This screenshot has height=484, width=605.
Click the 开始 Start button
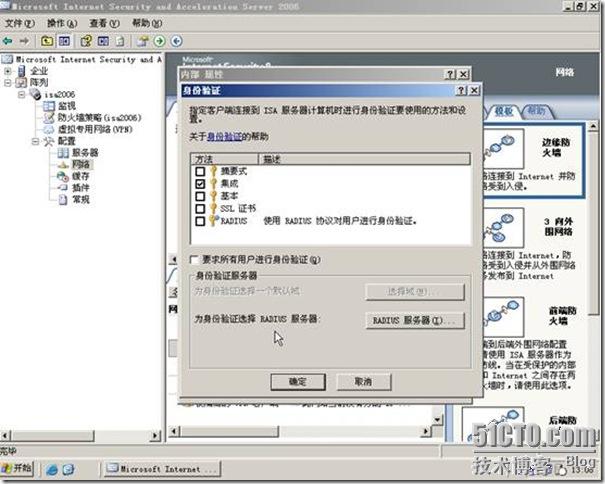point(17,469)
